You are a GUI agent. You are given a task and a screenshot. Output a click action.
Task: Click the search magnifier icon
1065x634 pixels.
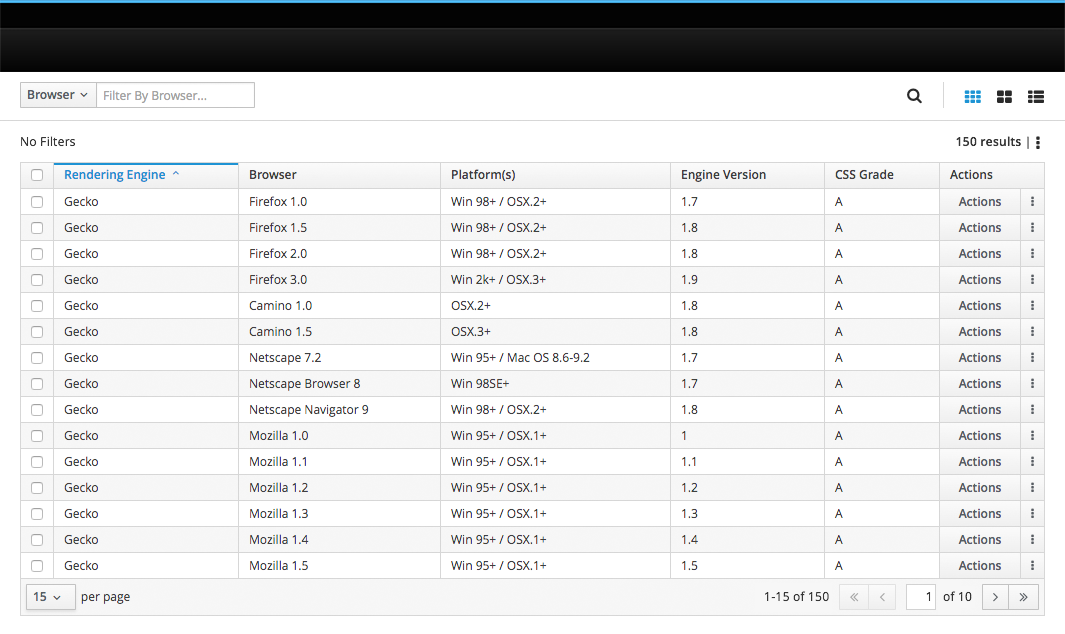point(914,96)
